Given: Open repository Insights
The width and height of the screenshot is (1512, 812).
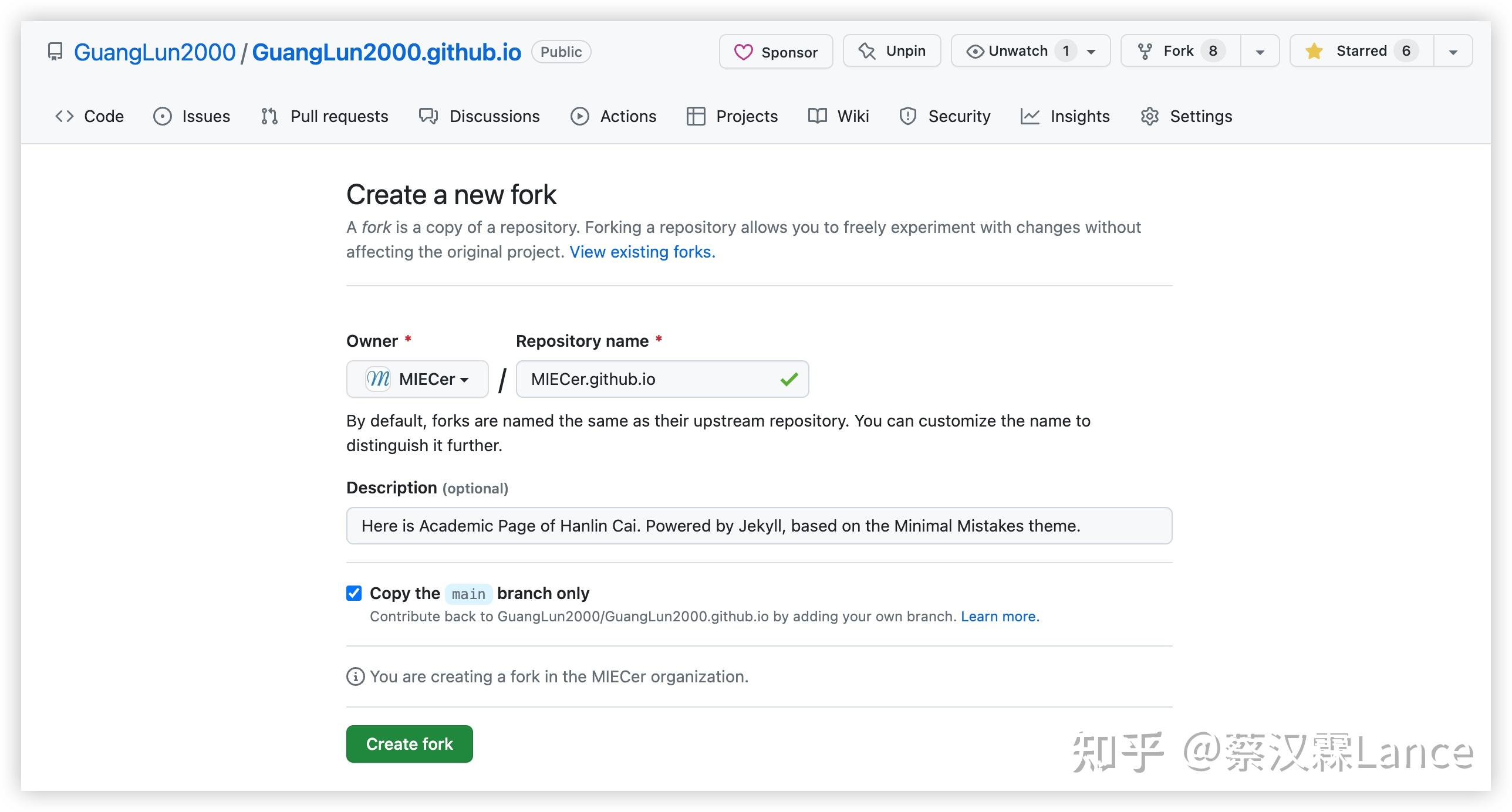Looking at the screenshot, I should click(x=1065, y=116).
